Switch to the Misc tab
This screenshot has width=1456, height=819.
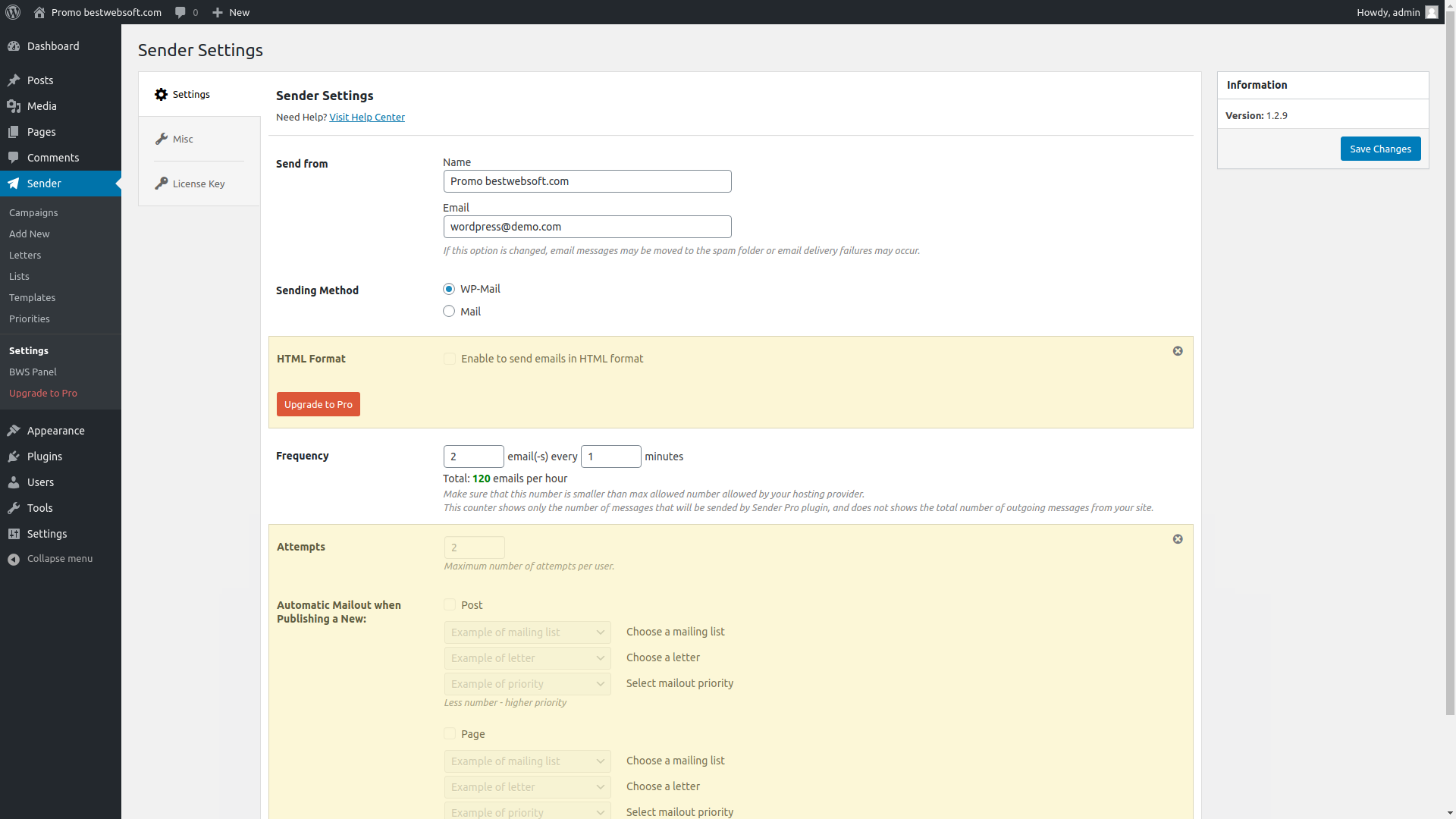coord(199,139)
